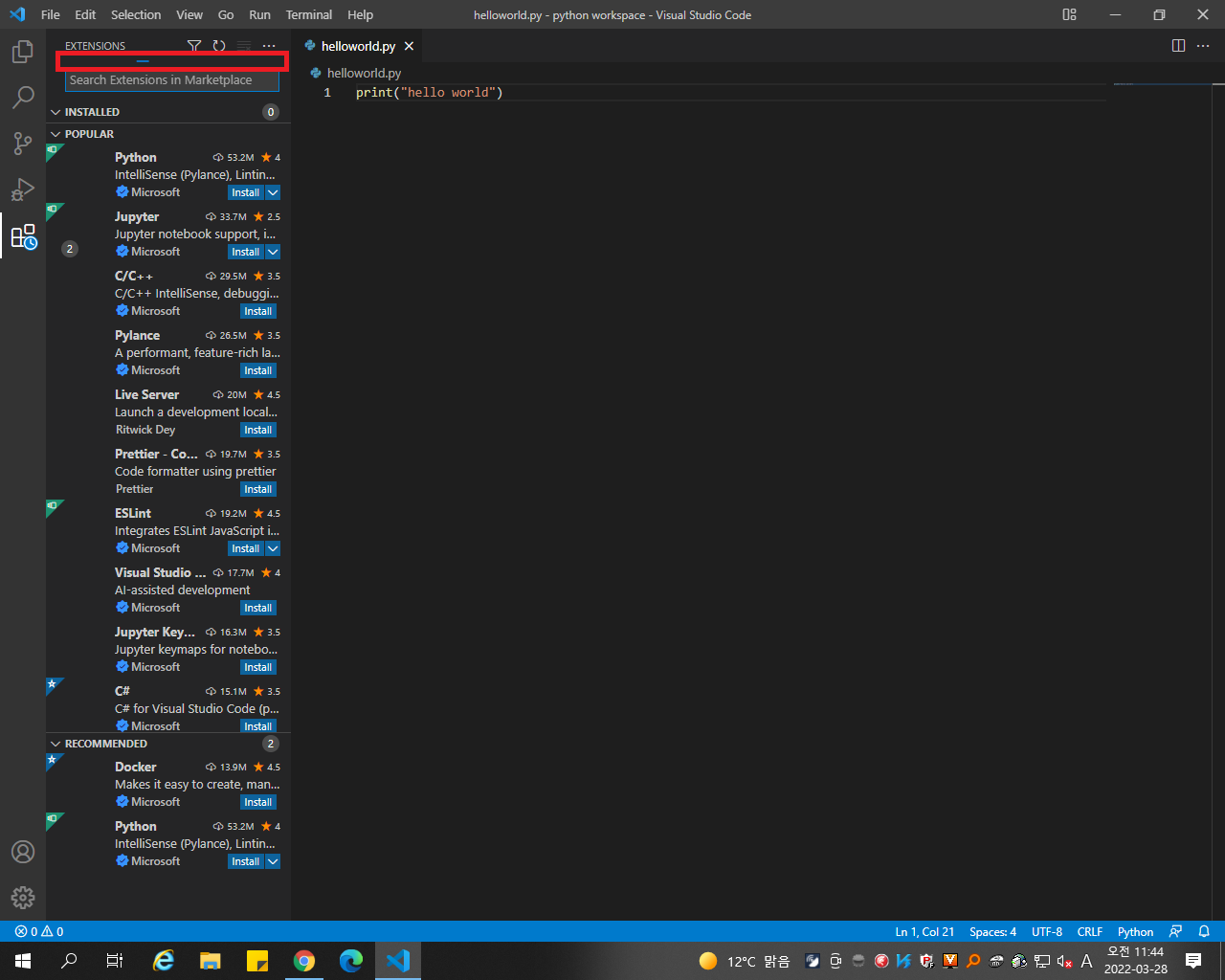
Task: Open the Visual Studio IntelliCode extension entry
Action: point(168,590)
